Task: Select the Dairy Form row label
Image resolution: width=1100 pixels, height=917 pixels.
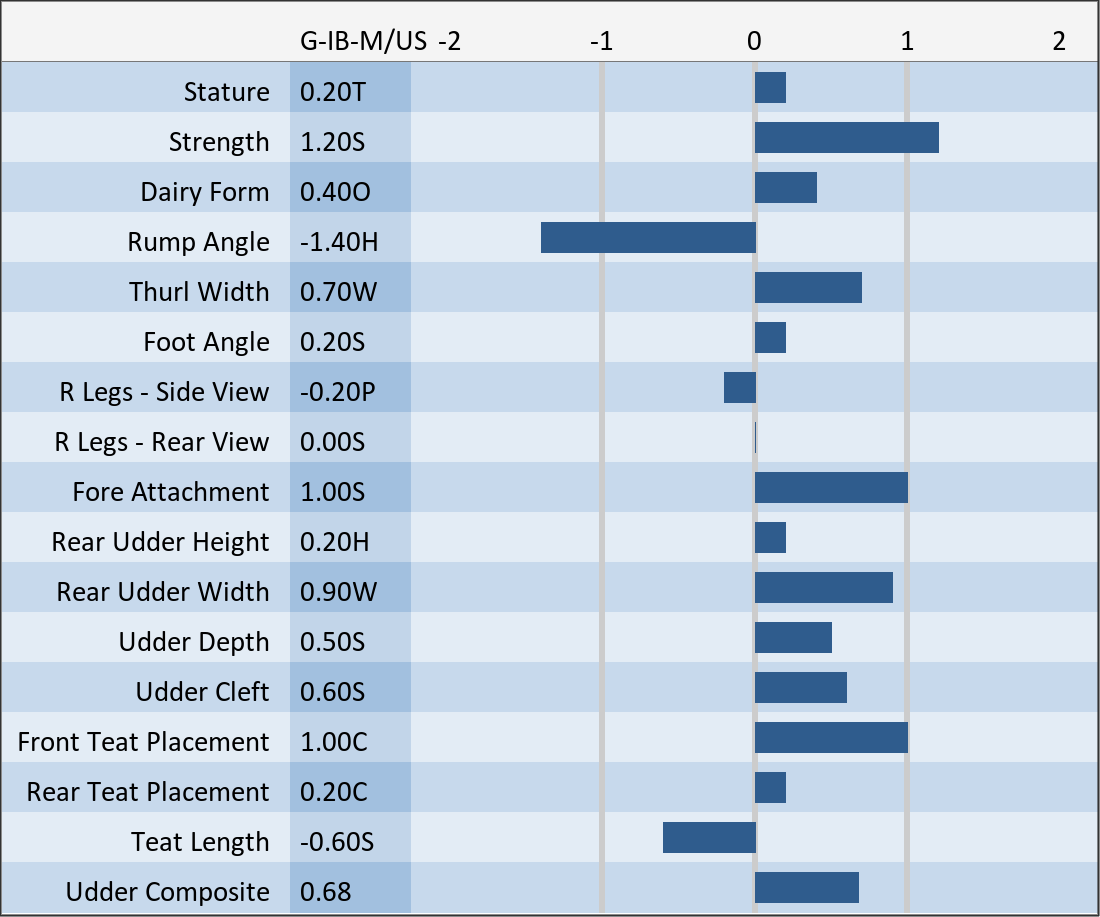Action: pos(205,192)
